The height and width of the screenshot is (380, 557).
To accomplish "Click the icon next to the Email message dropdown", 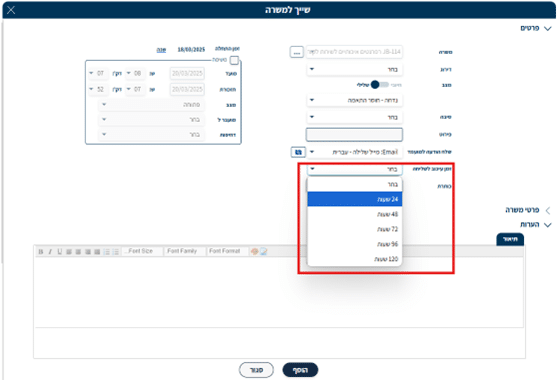I will click(298, 152).
